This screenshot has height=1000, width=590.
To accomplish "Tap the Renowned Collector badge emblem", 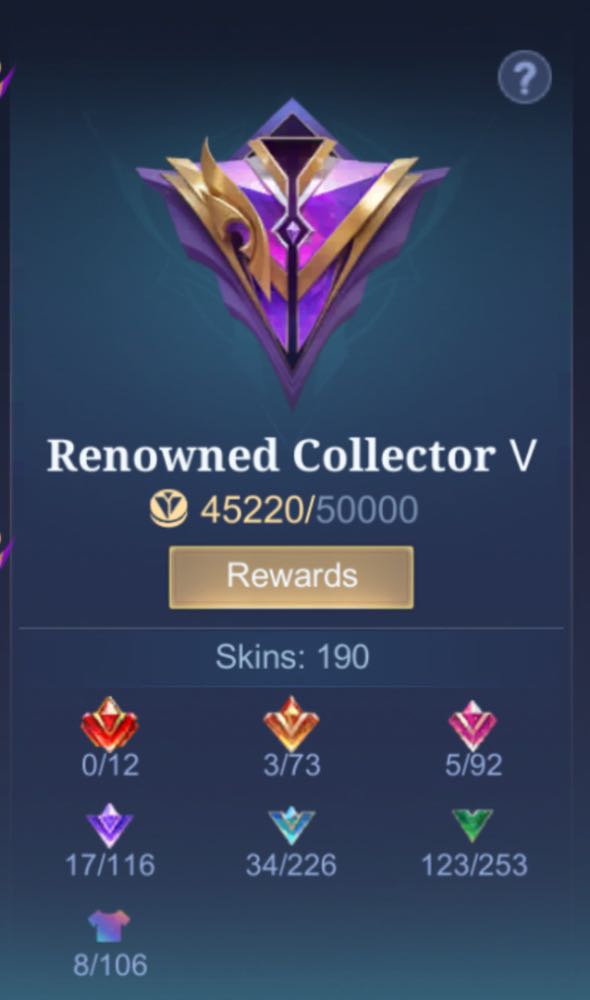I will tap(292, 252).
